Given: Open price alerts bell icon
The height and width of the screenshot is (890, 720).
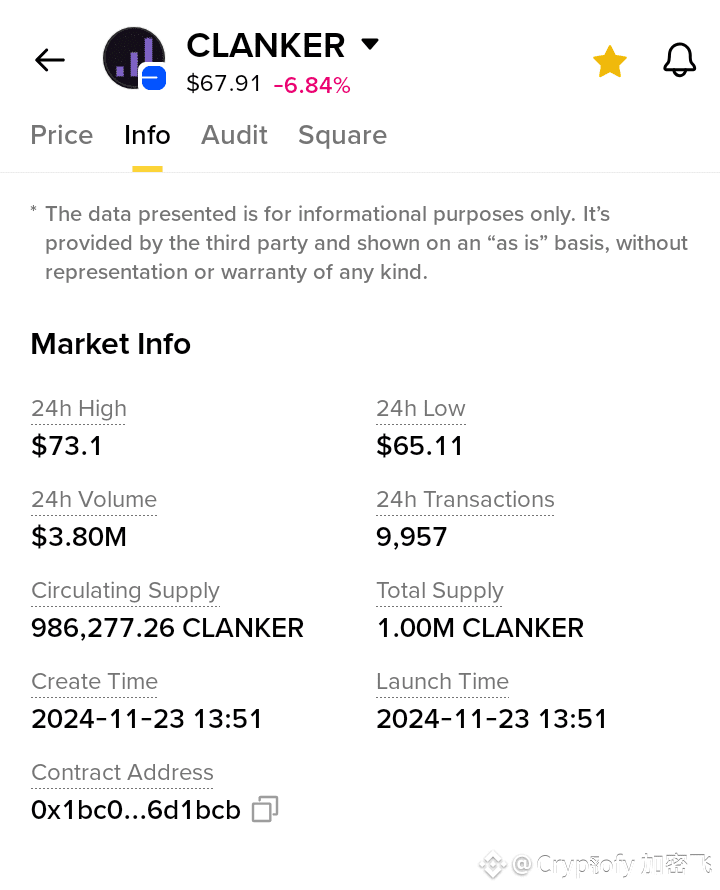Looking at the screenshot, I should 680,61.
